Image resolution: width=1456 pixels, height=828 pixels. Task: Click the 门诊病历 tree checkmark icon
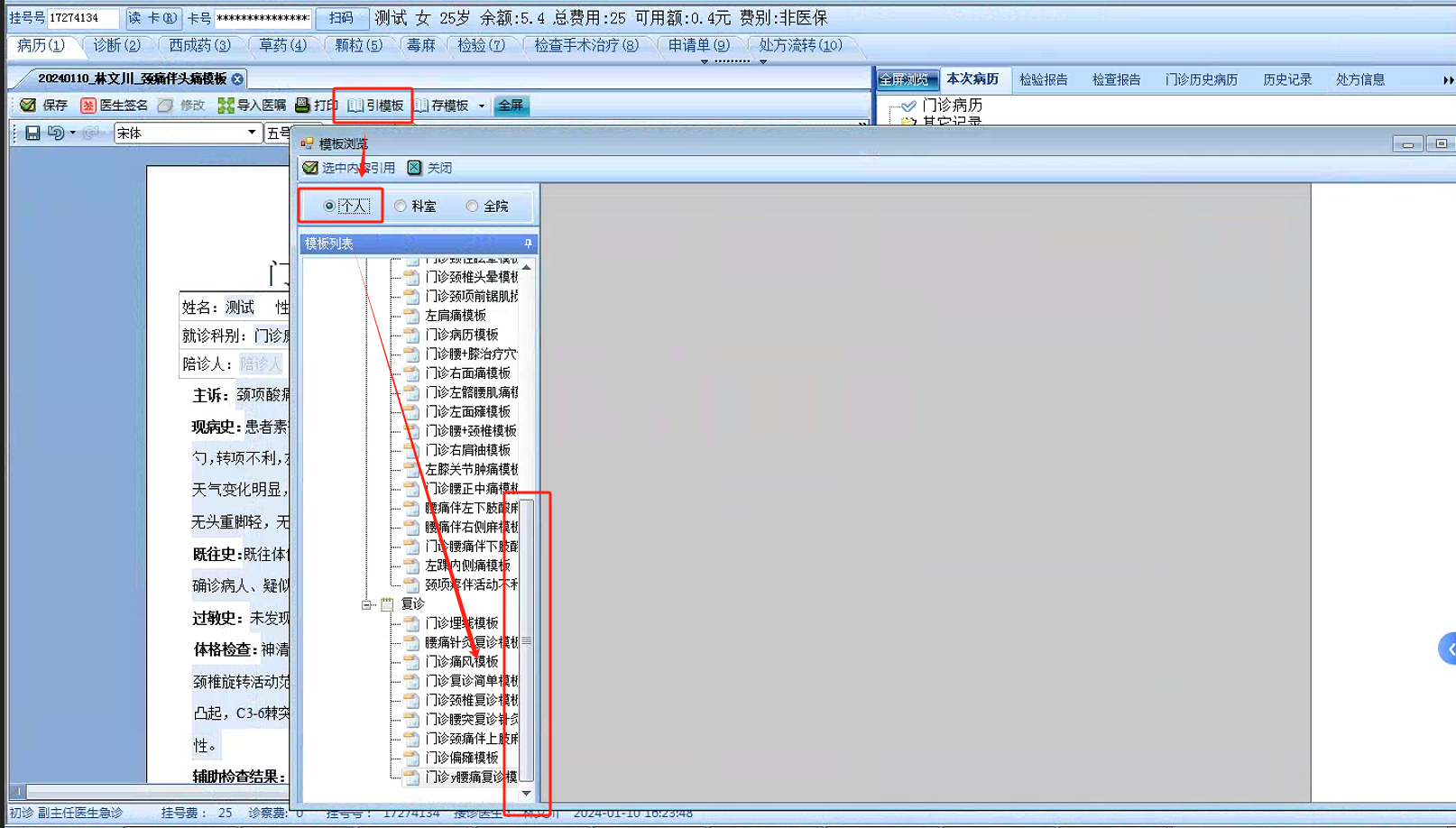tap(908, 106)
